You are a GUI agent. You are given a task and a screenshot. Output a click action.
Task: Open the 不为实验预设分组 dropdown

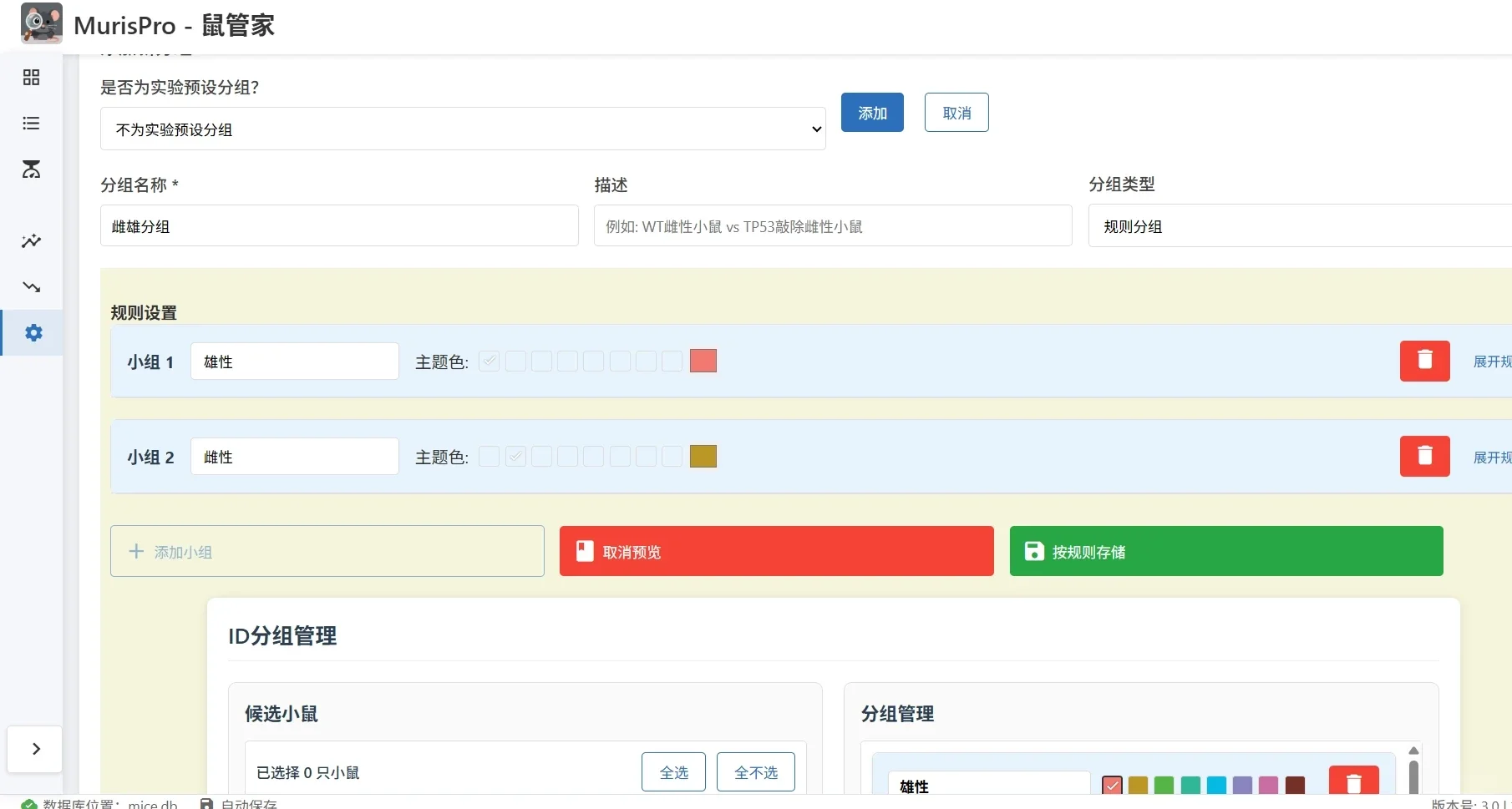pyautogui.click(x=462, y=129)
